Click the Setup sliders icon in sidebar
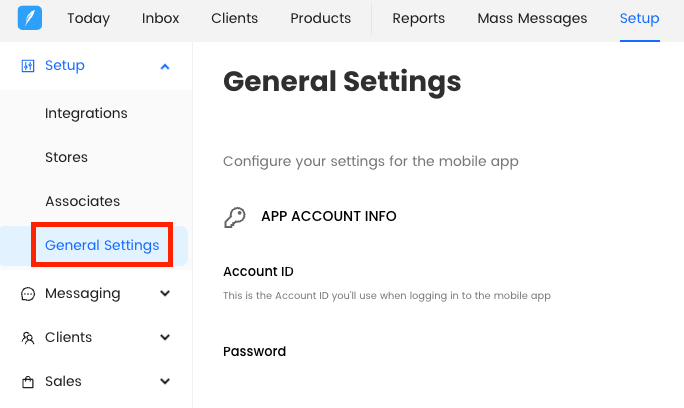 pos(28,66)
